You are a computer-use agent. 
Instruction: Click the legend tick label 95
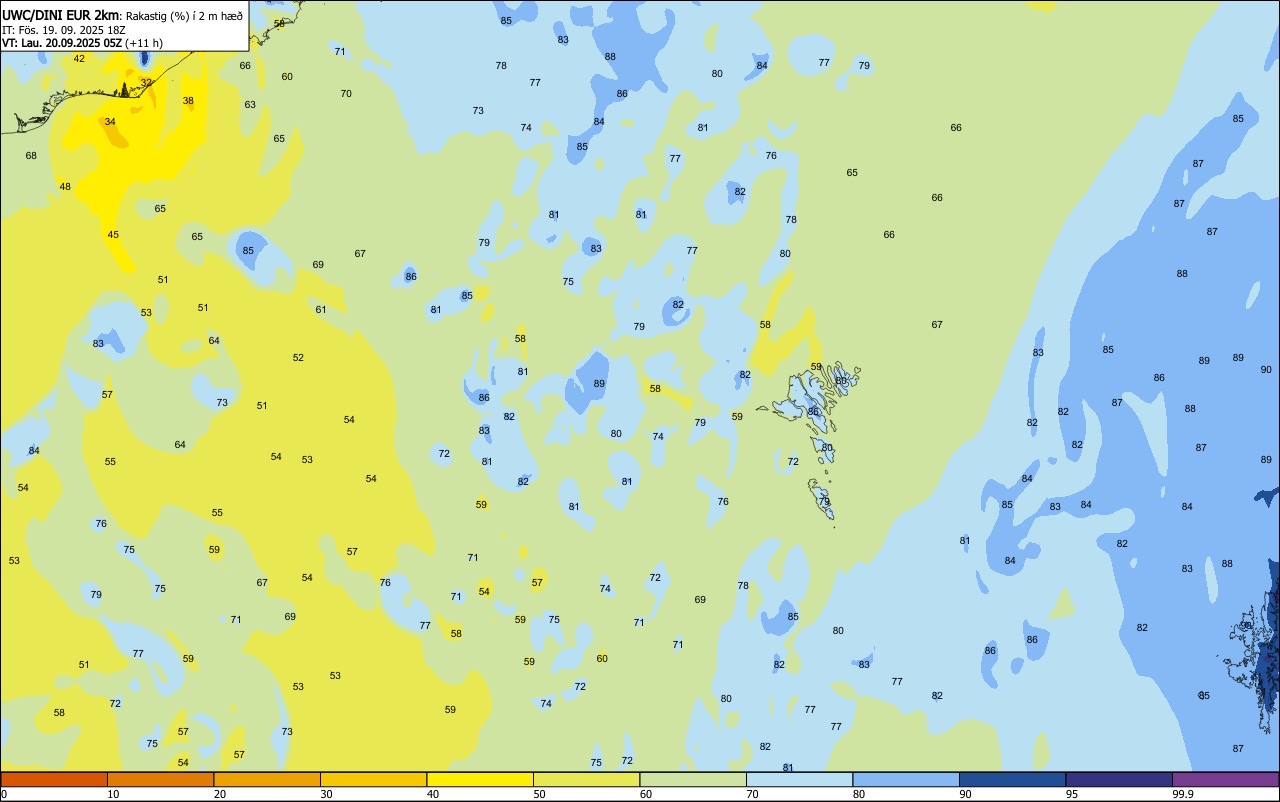(x=1072, y=794)
